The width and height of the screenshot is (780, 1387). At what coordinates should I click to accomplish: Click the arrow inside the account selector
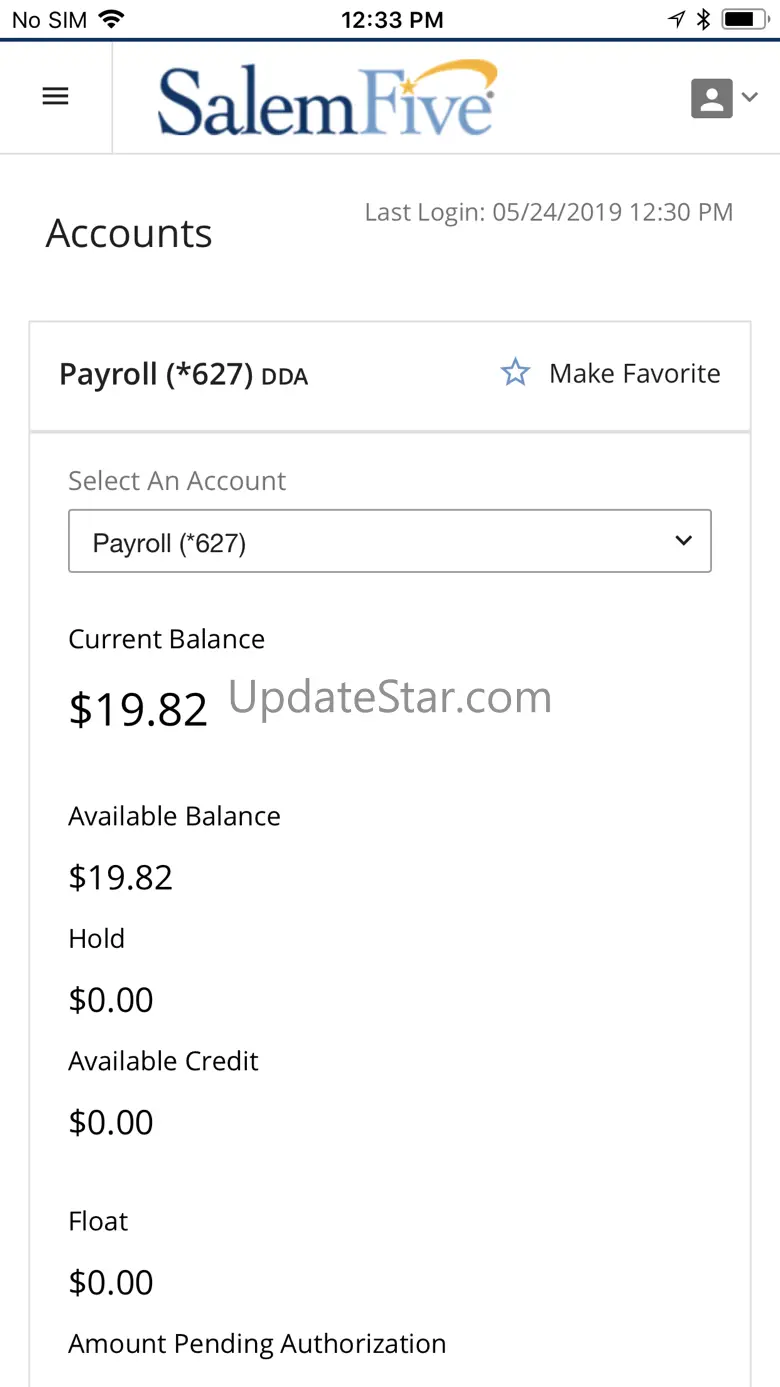click(684, 541)
